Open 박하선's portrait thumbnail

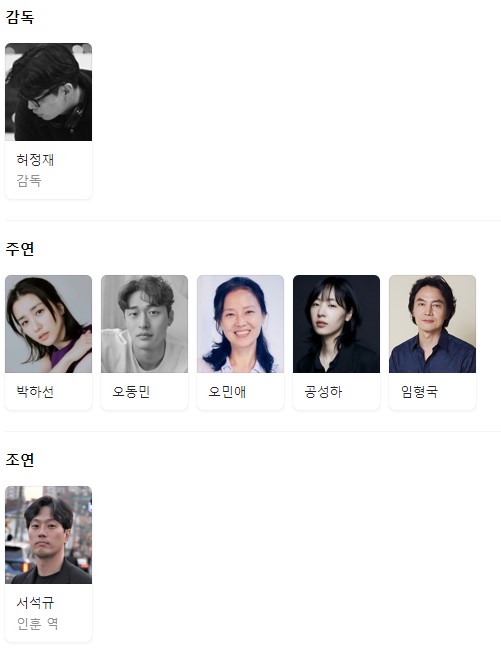[48, 324]
